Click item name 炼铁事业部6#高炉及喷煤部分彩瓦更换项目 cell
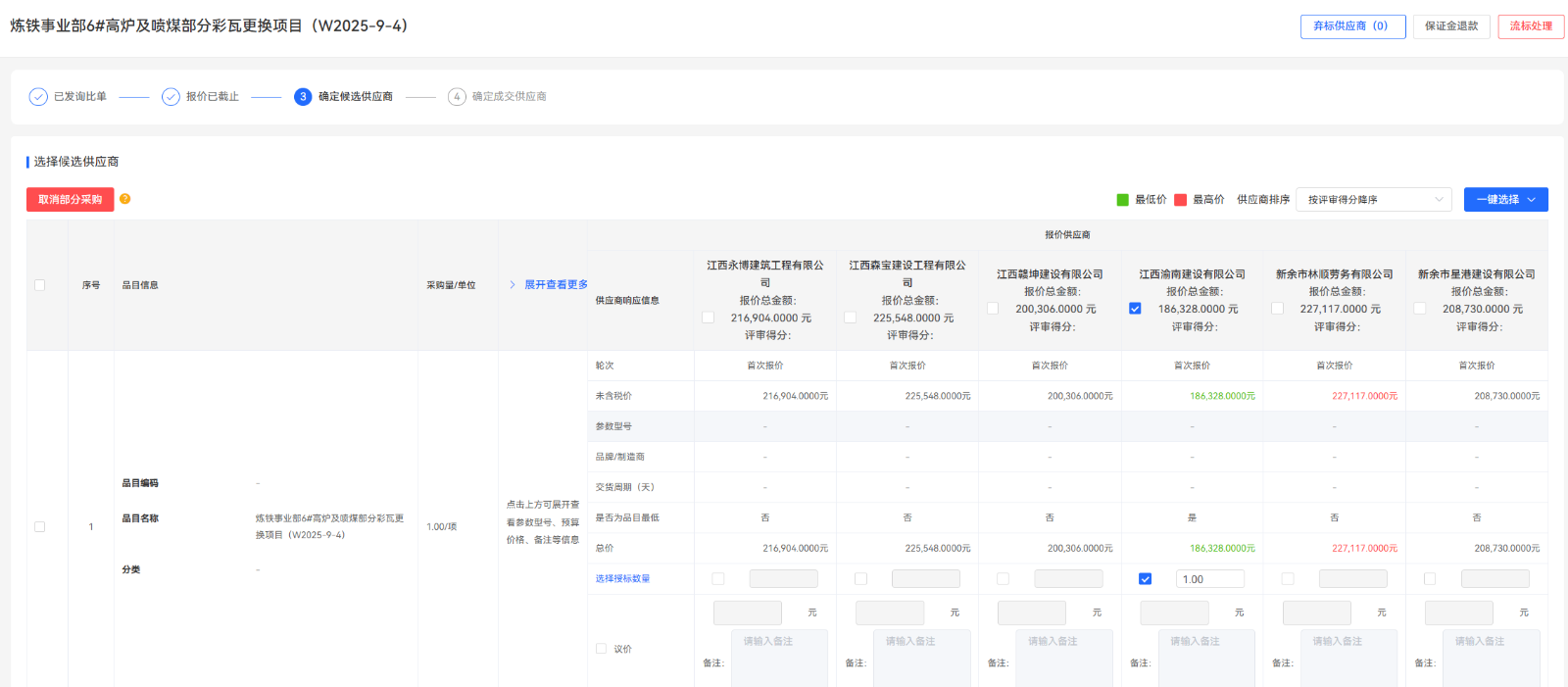Image resolution: width=1568 pixels, height=687 pixels. click(329, 526)
